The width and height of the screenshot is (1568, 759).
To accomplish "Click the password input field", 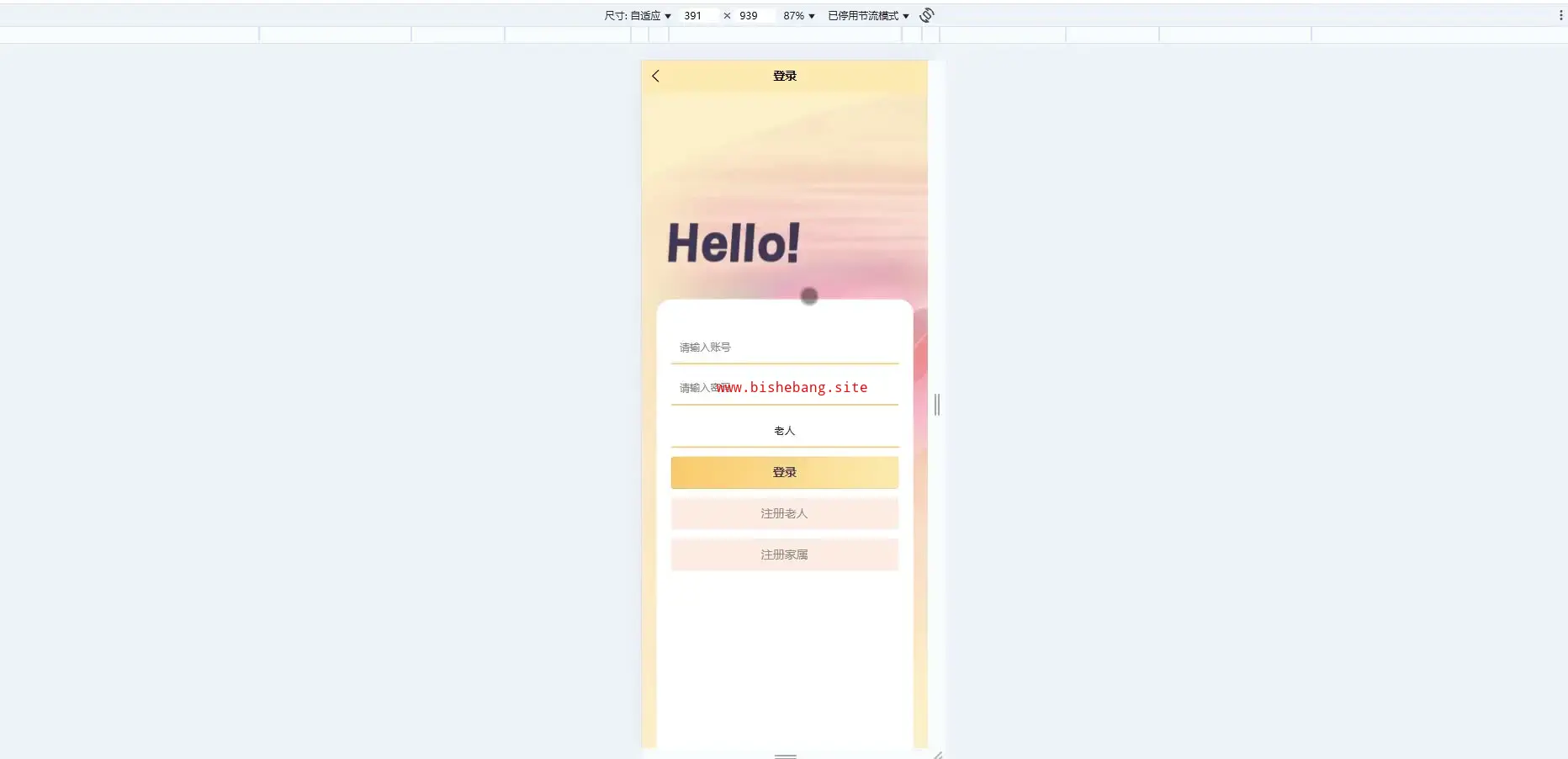I will (785, 388).
